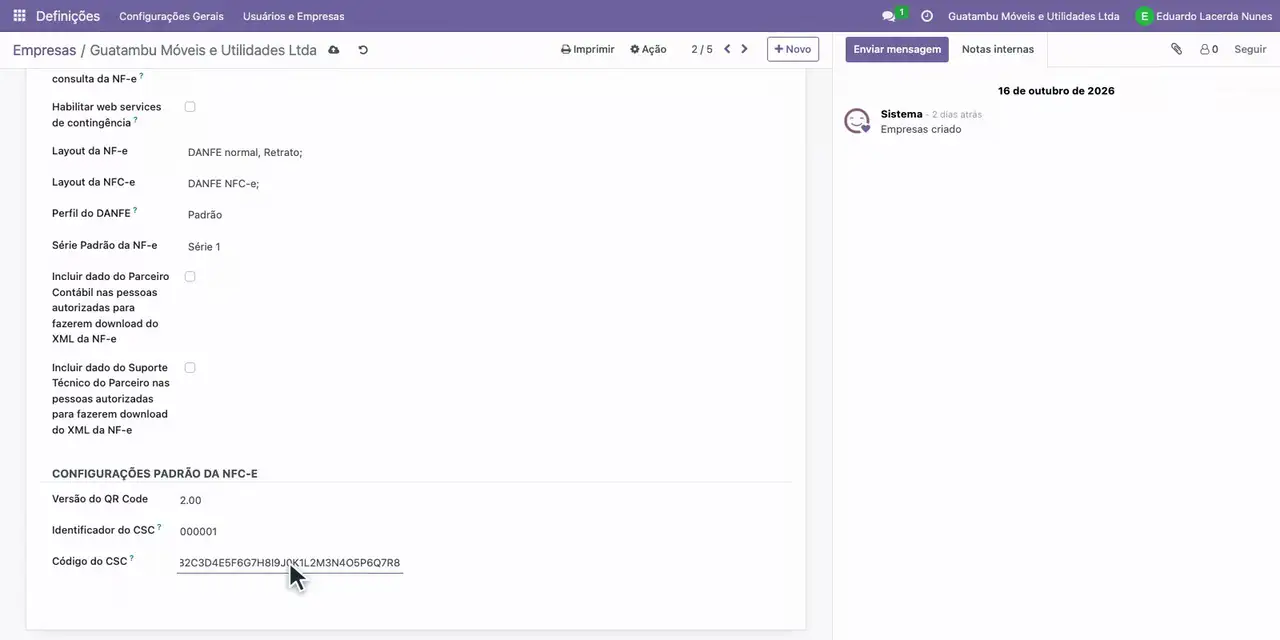
Task: Go to previous record arrow
Action: (727, 49)
